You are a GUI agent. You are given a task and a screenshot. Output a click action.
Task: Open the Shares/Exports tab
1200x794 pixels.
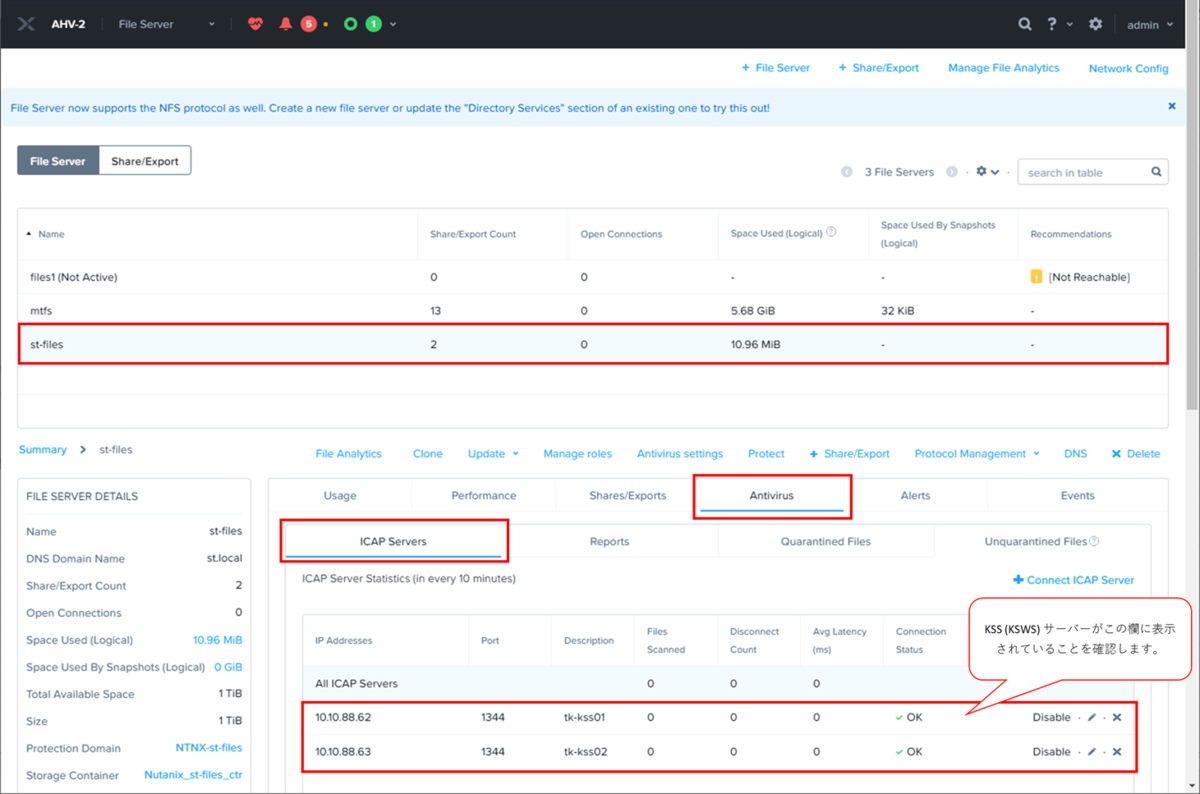point(628,495)
